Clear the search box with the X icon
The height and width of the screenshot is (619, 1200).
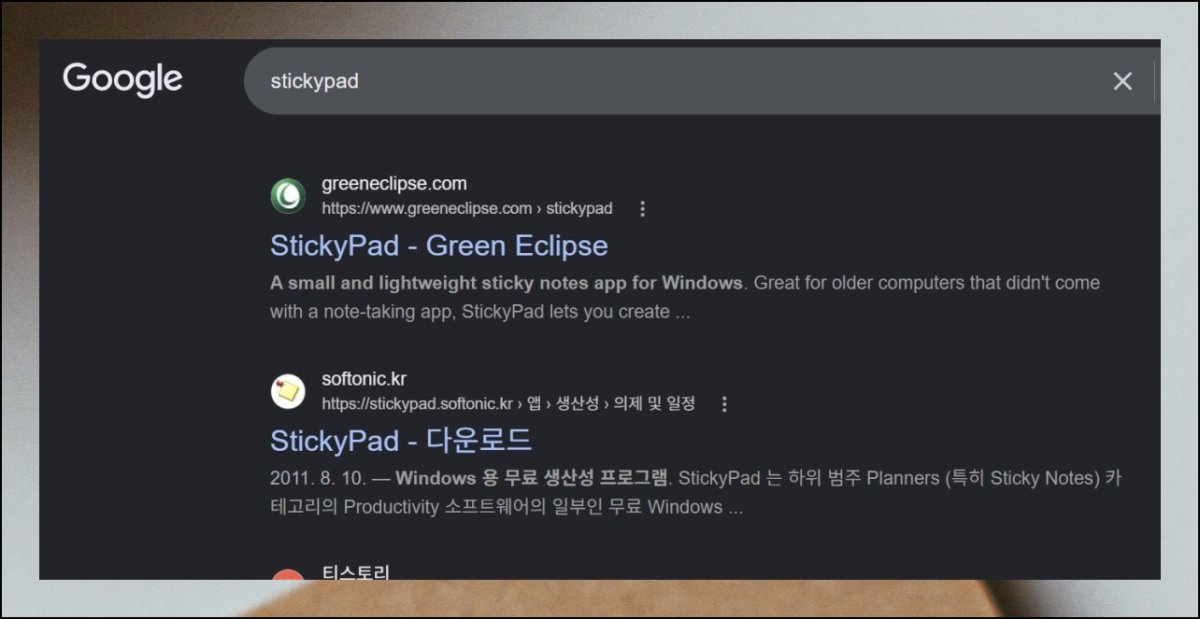point(1123,81)
